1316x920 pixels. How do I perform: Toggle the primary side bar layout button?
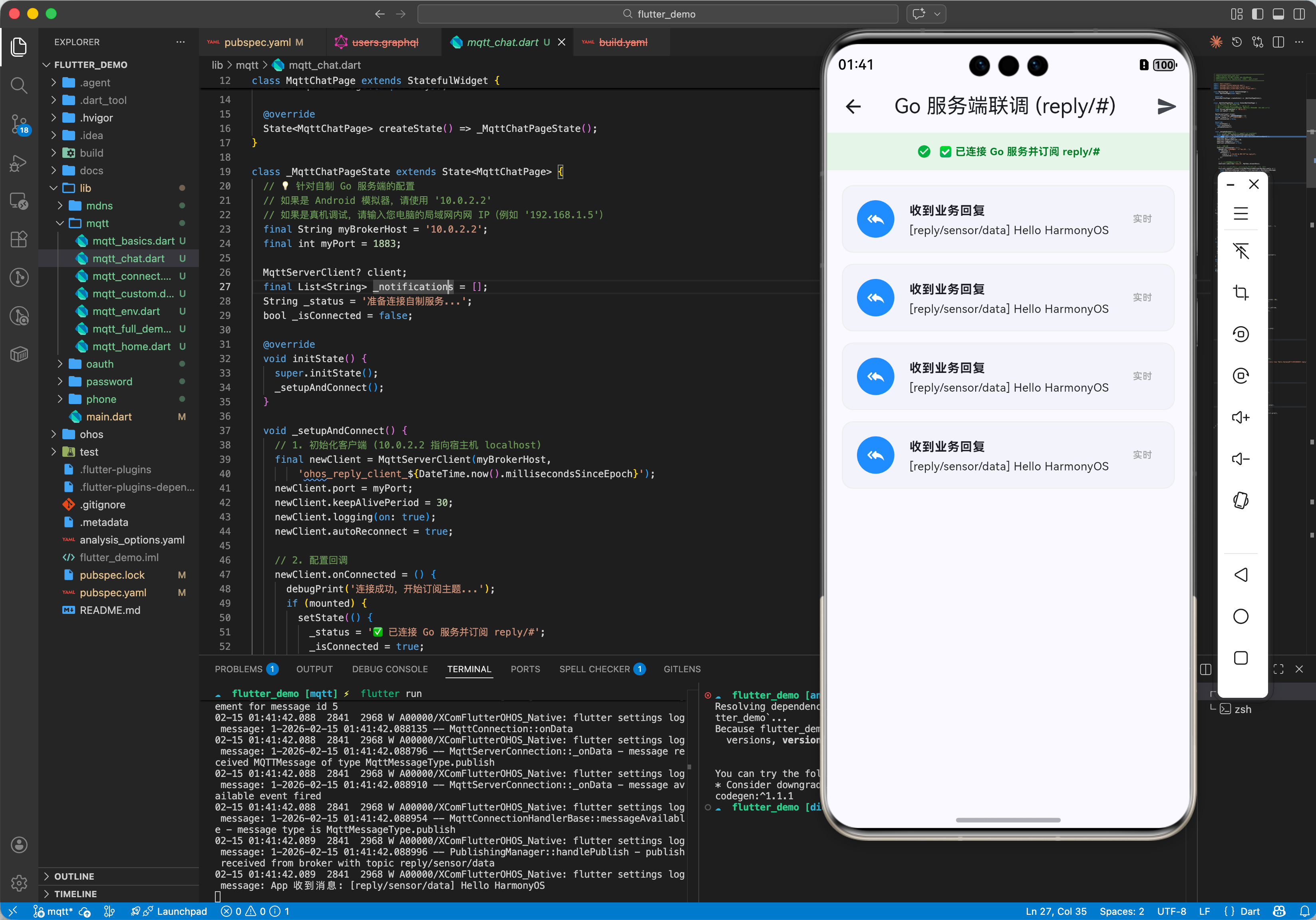1258,14
